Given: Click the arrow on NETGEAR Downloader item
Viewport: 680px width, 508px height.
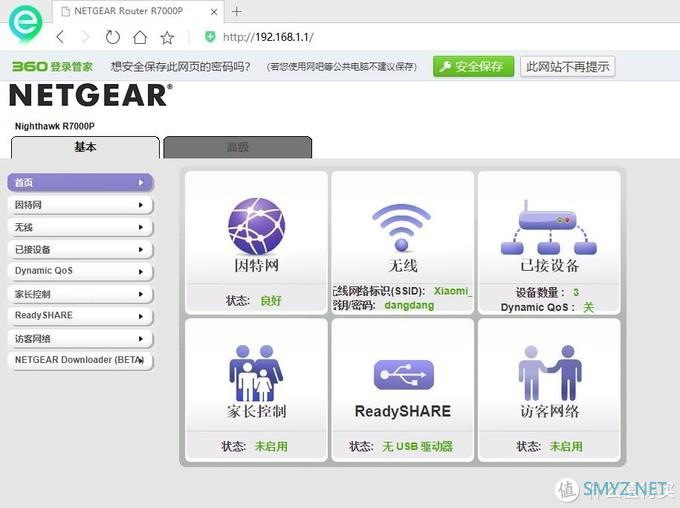Looking at the screenshot, I should click(141, 360).
